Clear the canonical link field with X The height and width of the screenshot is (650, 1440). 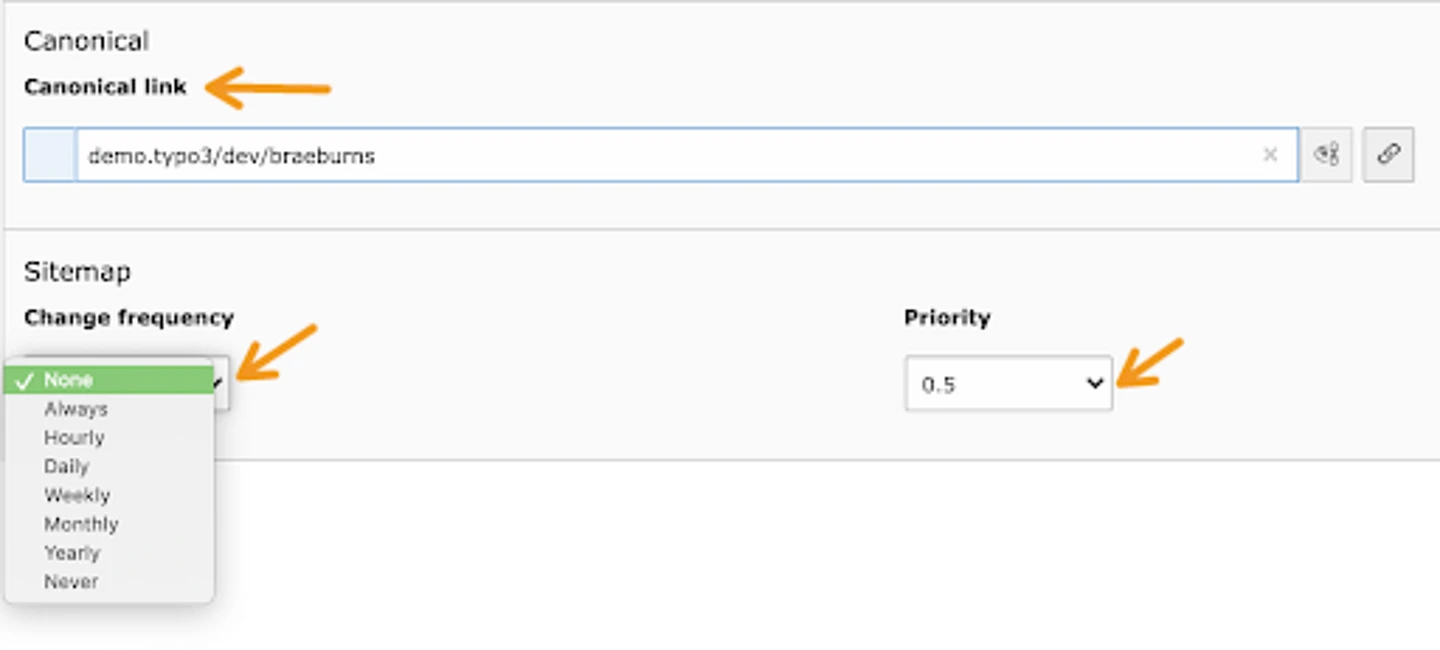pos(1270,155)
